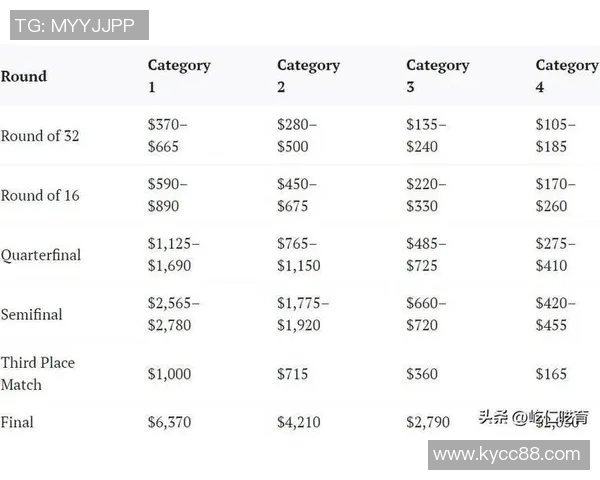This screenshot has width=600, height=480.
Task: Select the $105–$185 Round of 32 cell
Action: (x=556, y=136)
